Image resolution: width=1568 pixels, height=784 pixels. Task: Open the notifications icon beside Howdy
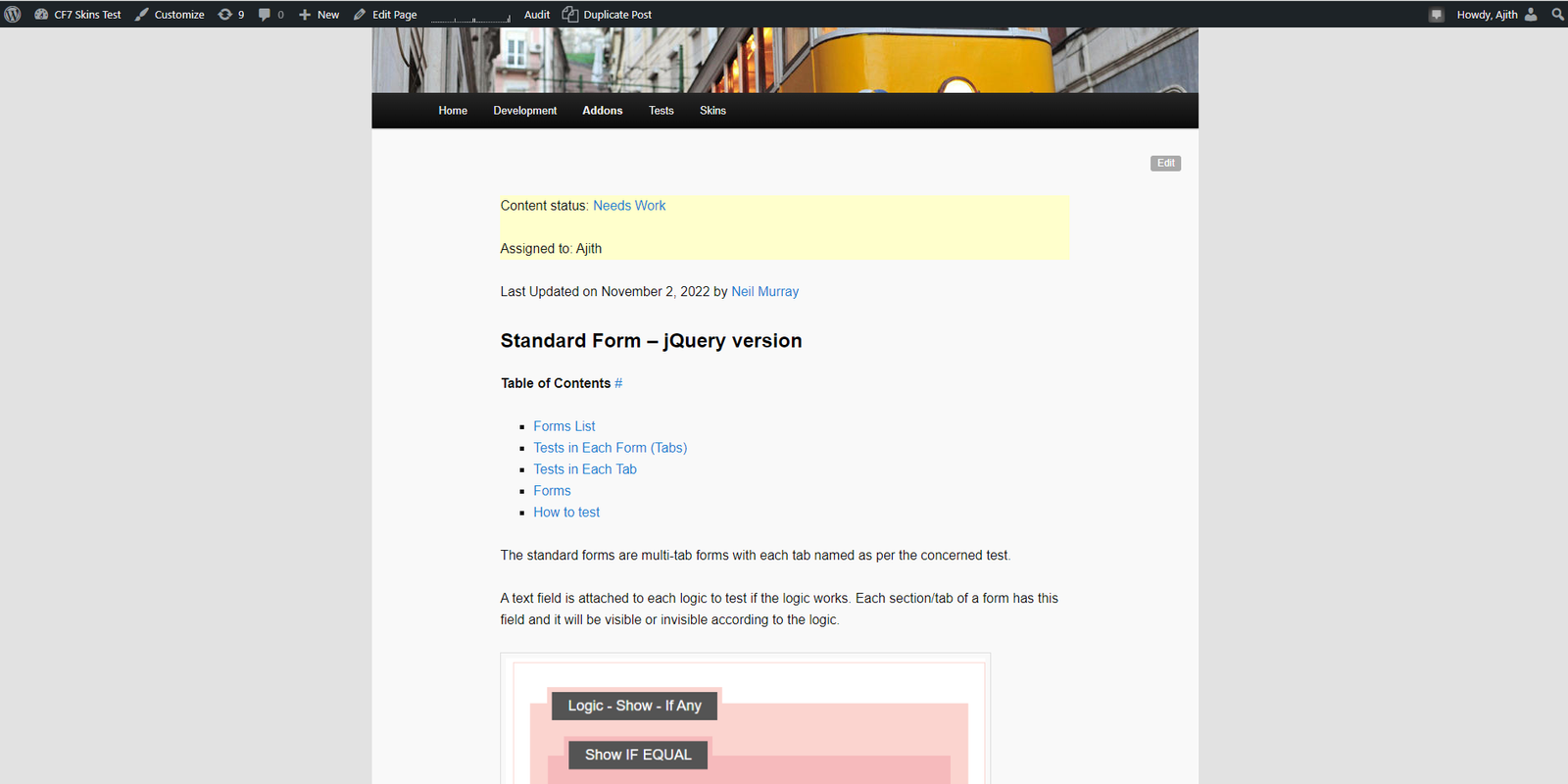click(1436, 15)
